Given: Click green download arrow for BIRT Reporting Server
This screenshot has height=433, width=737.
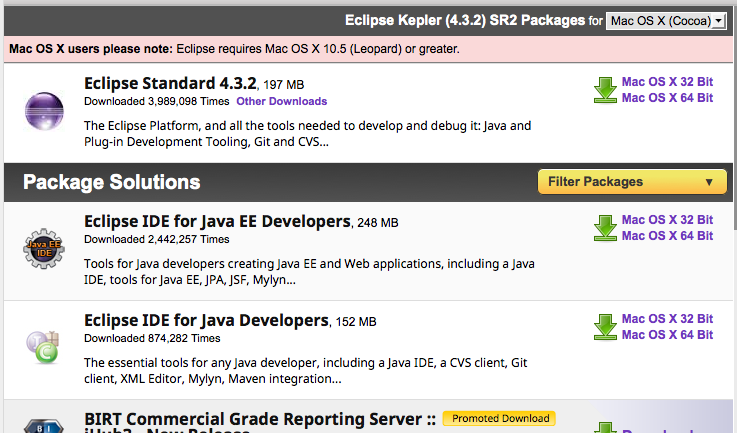Looking at the screenshot, I should pyautogui.click(x=605, y=427).
